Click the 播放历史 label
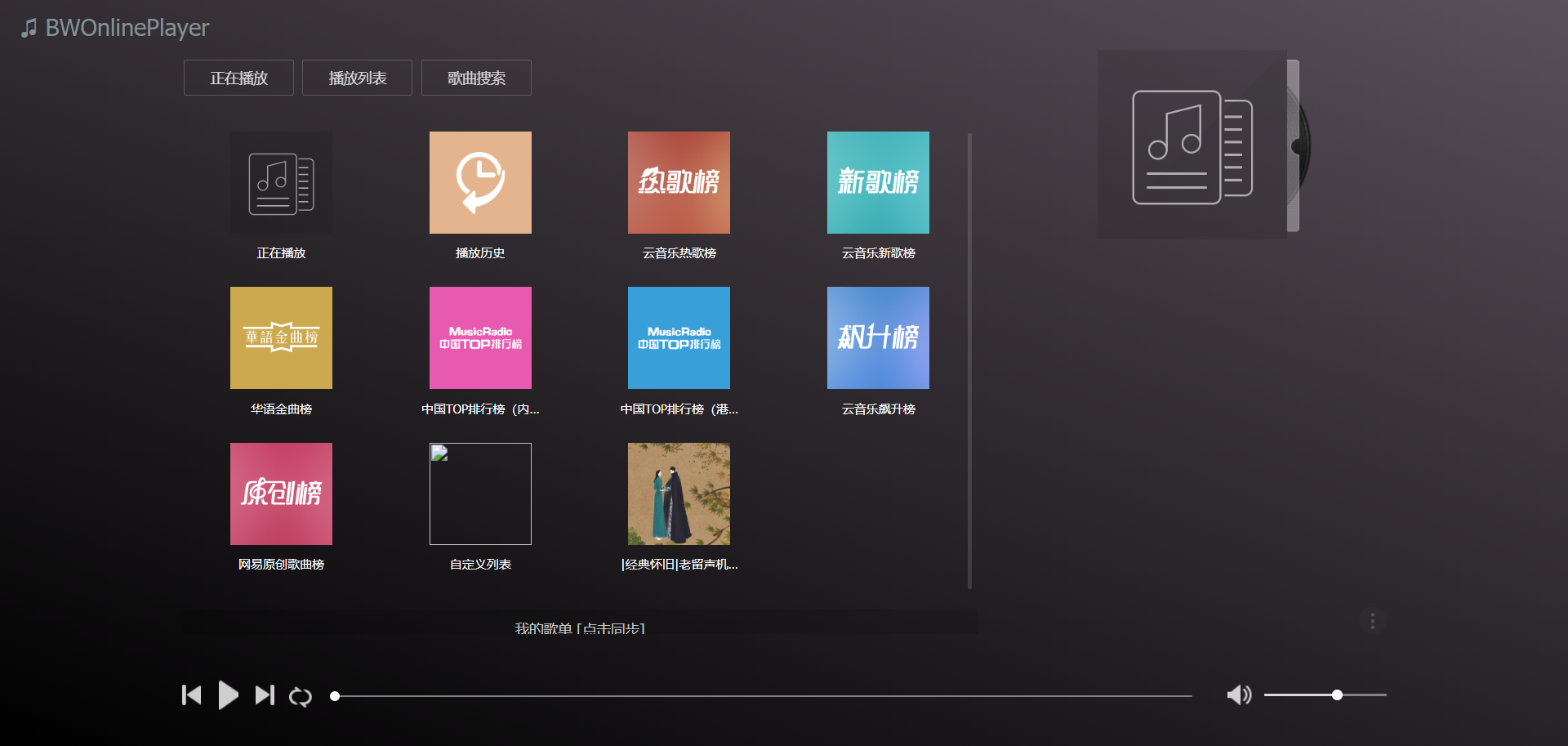The image size is (1568, 746). pos(480,253)
